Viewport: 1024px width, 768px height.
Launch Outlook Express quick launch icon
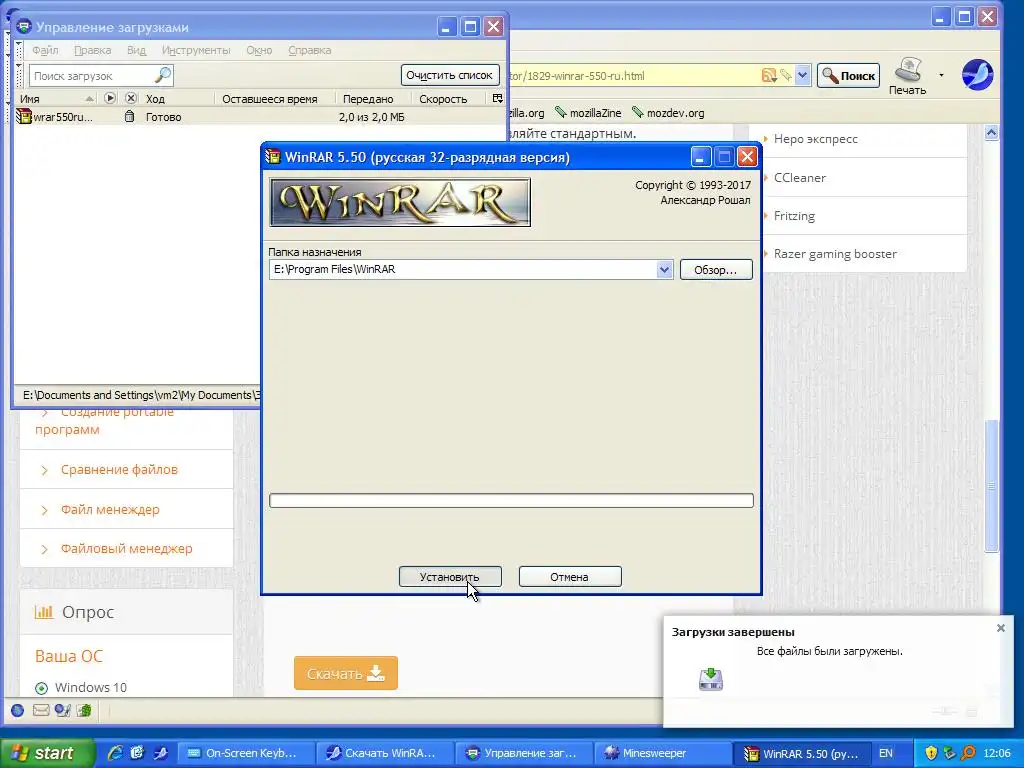[137, 753]
